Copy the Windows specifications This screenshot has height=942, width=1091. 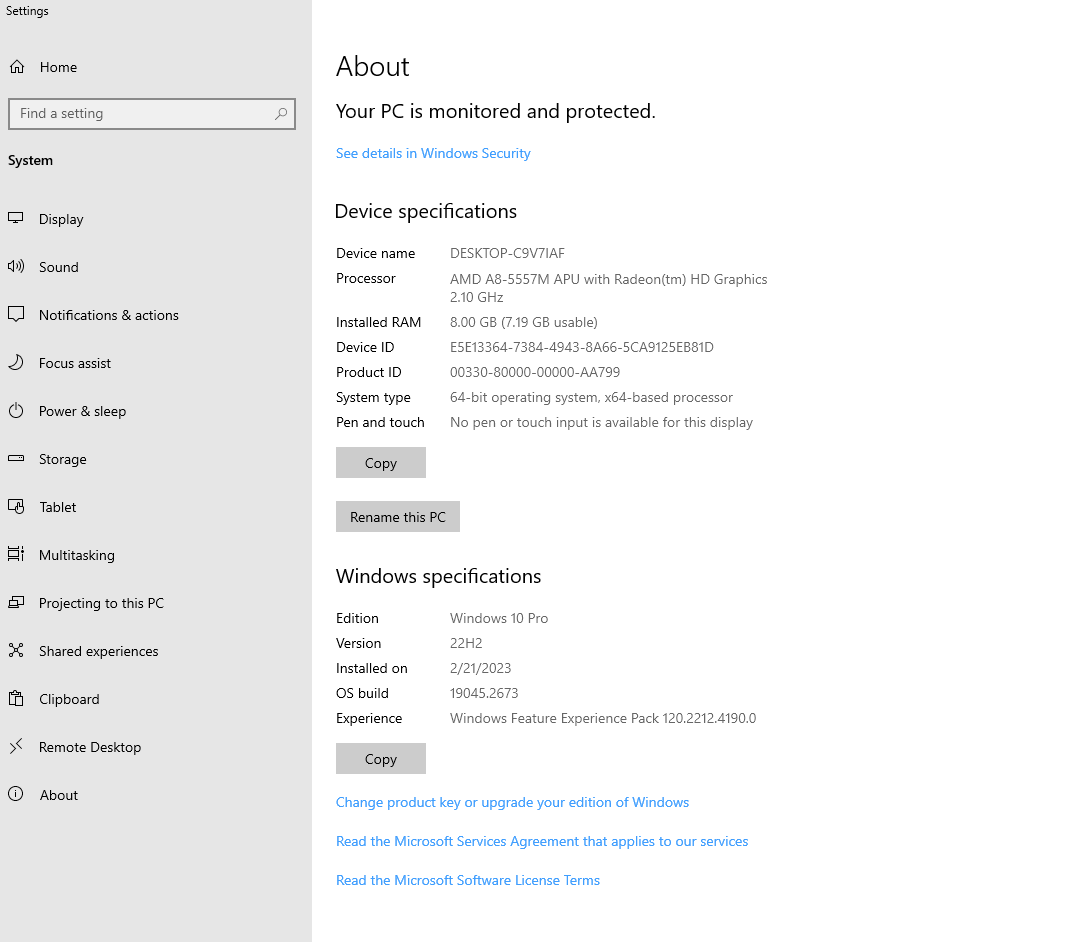[381, 759]
